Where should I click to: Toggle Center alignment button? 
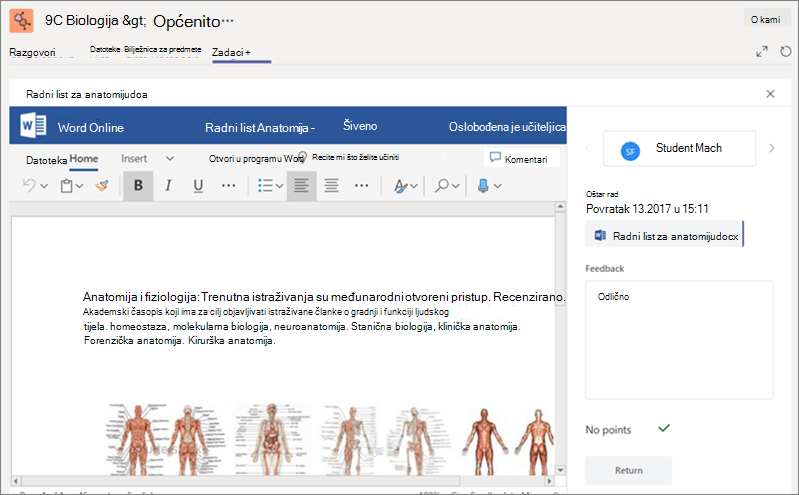point(332,186)
